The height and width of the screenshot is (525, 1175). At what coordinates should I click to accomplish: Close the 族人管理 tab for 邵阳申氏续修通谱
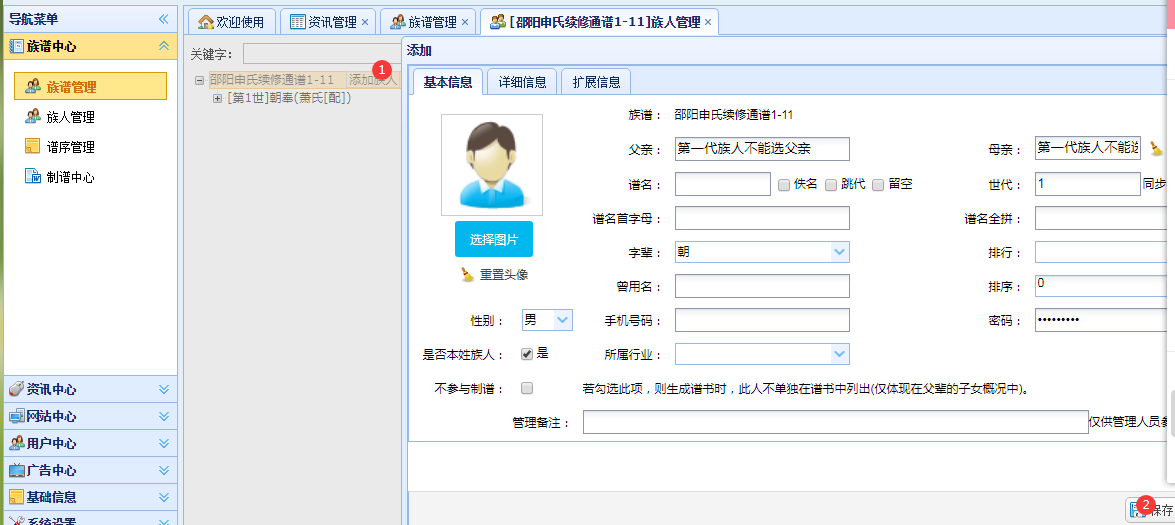pos(707,22)
